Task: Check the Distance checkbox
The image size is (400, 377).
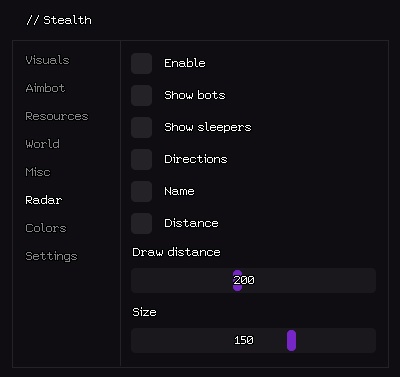Action: click(x=141, y=223)
